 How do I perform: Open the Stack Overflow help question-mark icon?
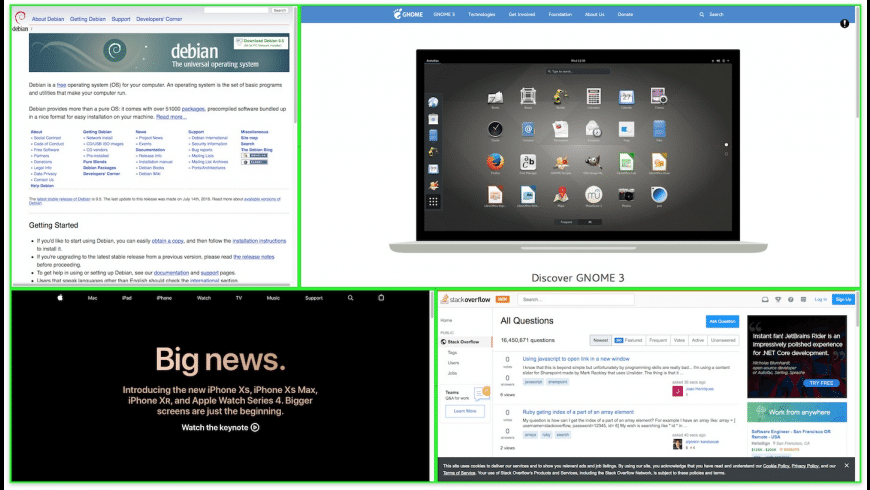click(791, 300)
